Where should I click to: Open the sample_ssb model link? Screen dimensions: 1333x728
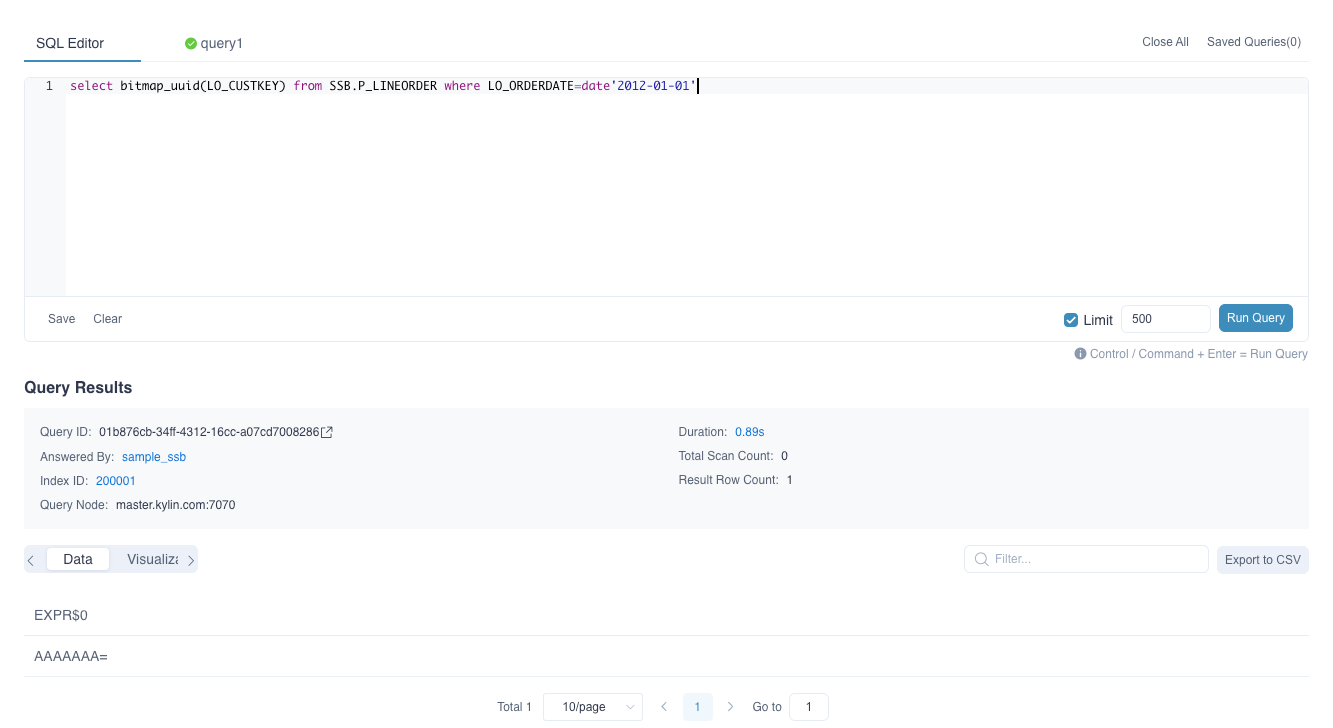[154, 457]
